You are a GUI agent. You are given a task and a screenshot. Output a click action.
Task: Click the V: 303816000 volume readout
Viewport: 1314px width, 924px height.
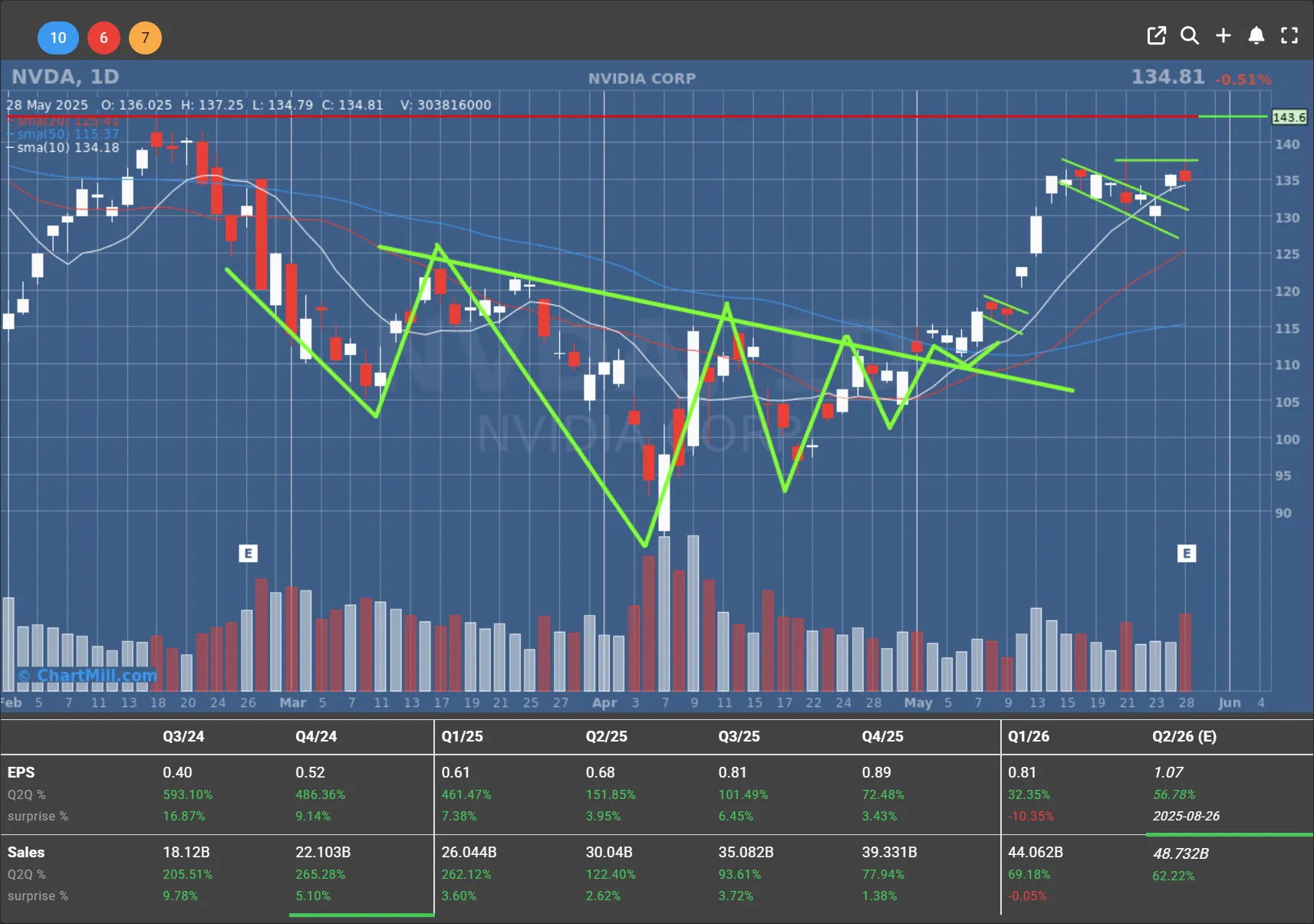[446, 105]
